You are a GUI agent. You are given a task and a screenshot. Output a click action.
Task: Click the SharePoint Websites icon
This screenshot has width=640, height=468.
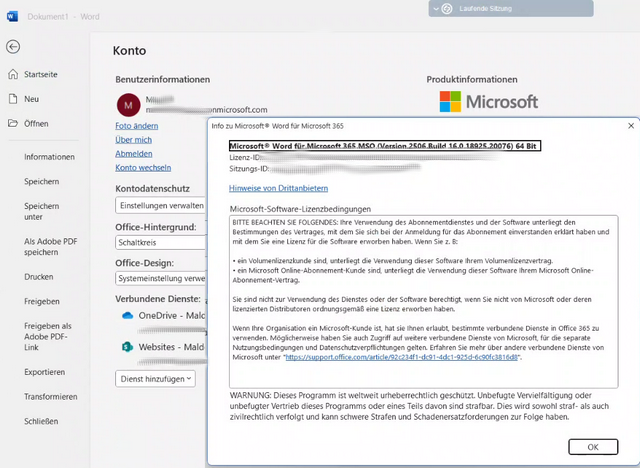click(128, 347)
